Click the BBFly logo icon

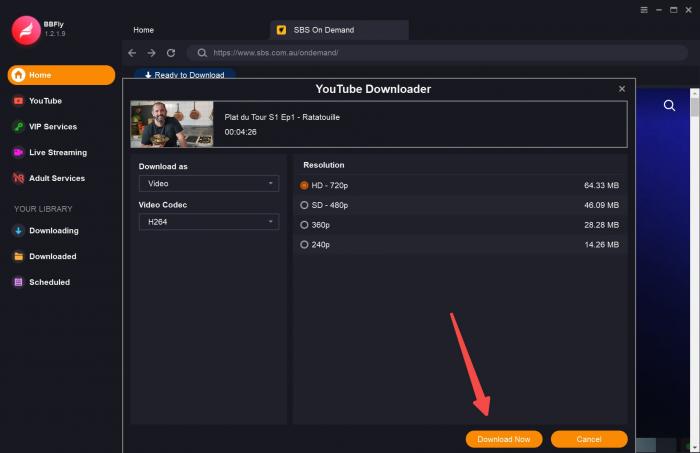[x=26, y=30]
